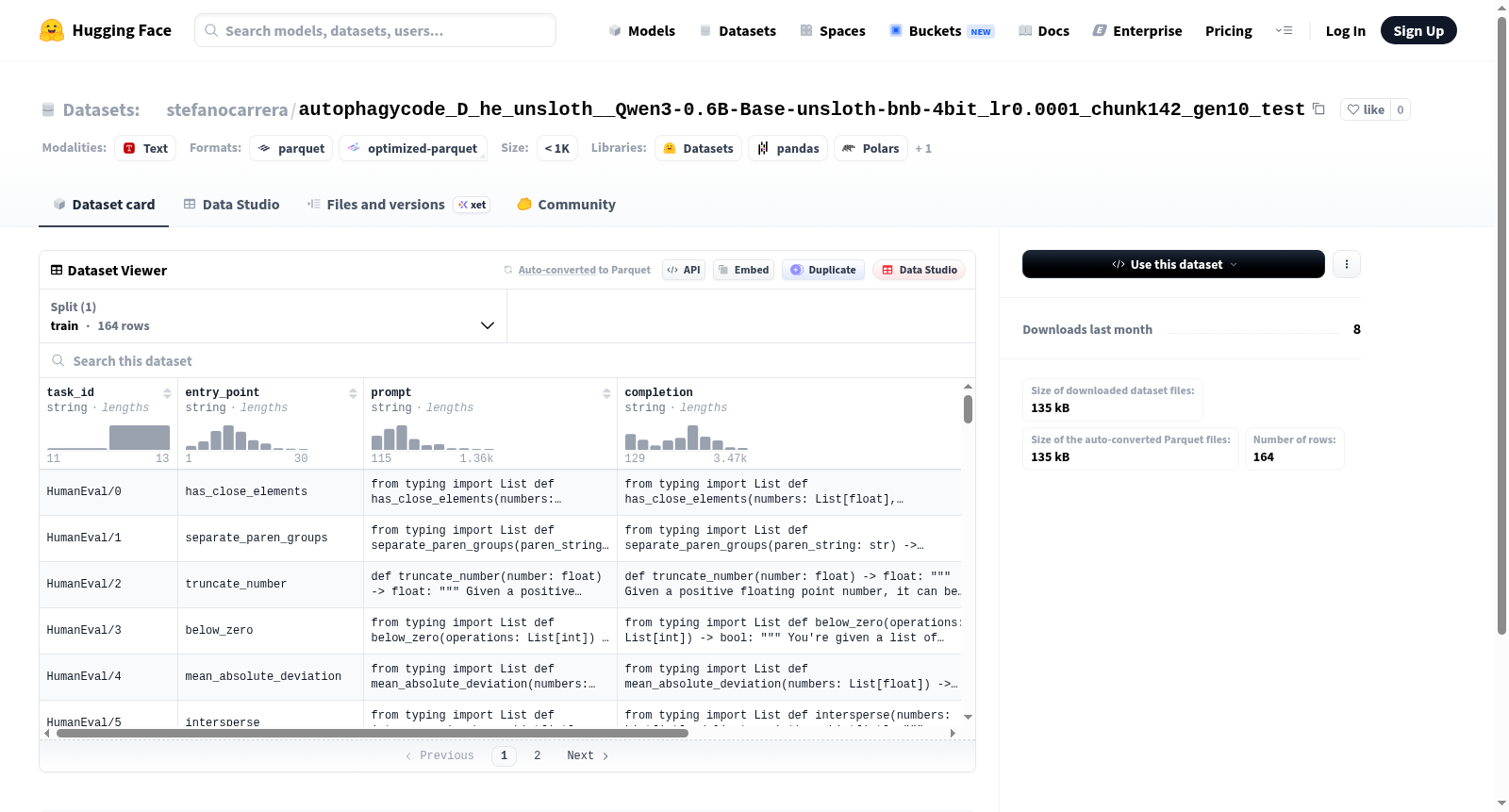Screen dimensions: 1509x812
Task: Sort by the prompt column
Action: [x=606, y=393]
